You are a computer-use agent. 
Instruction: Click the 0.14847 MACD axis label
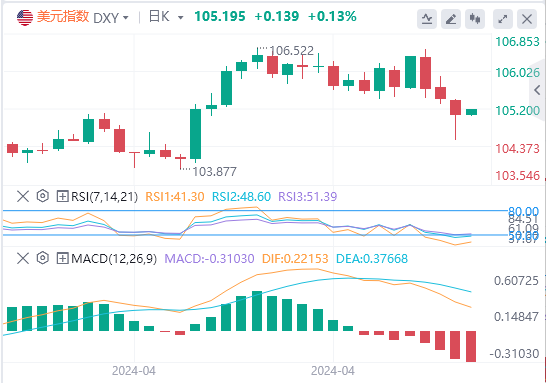tap(516, 317)
